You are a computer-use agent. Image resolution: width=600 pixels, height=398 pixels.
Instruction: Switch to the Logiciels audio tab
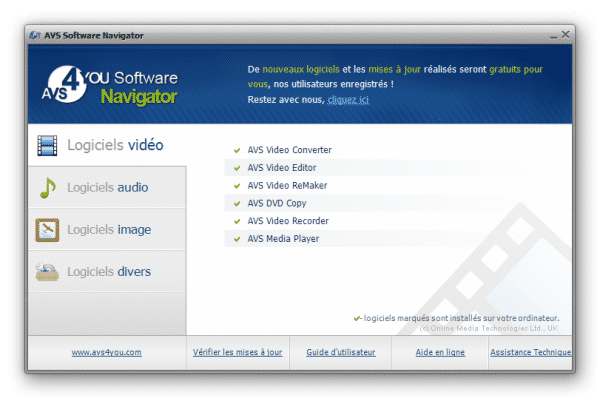tap(107, 188)
